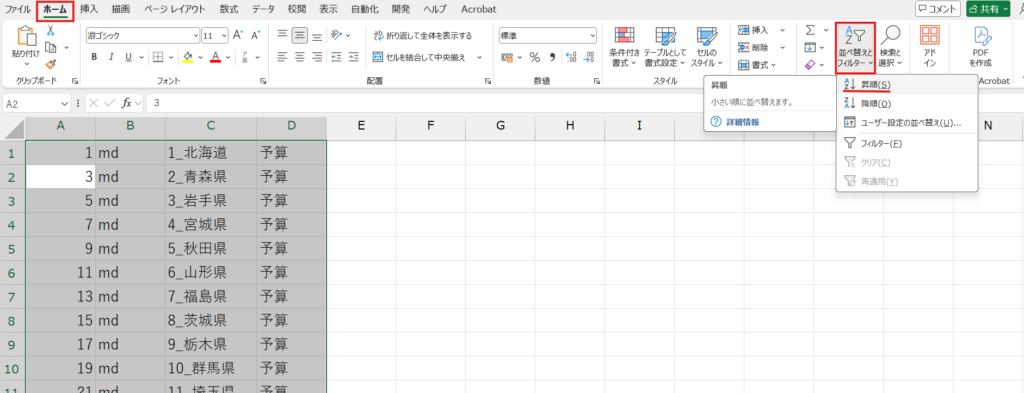This screenshot has width=1024, height=393.
Task: Switch to the 挿入 ribbon tab
Action: 89,9
